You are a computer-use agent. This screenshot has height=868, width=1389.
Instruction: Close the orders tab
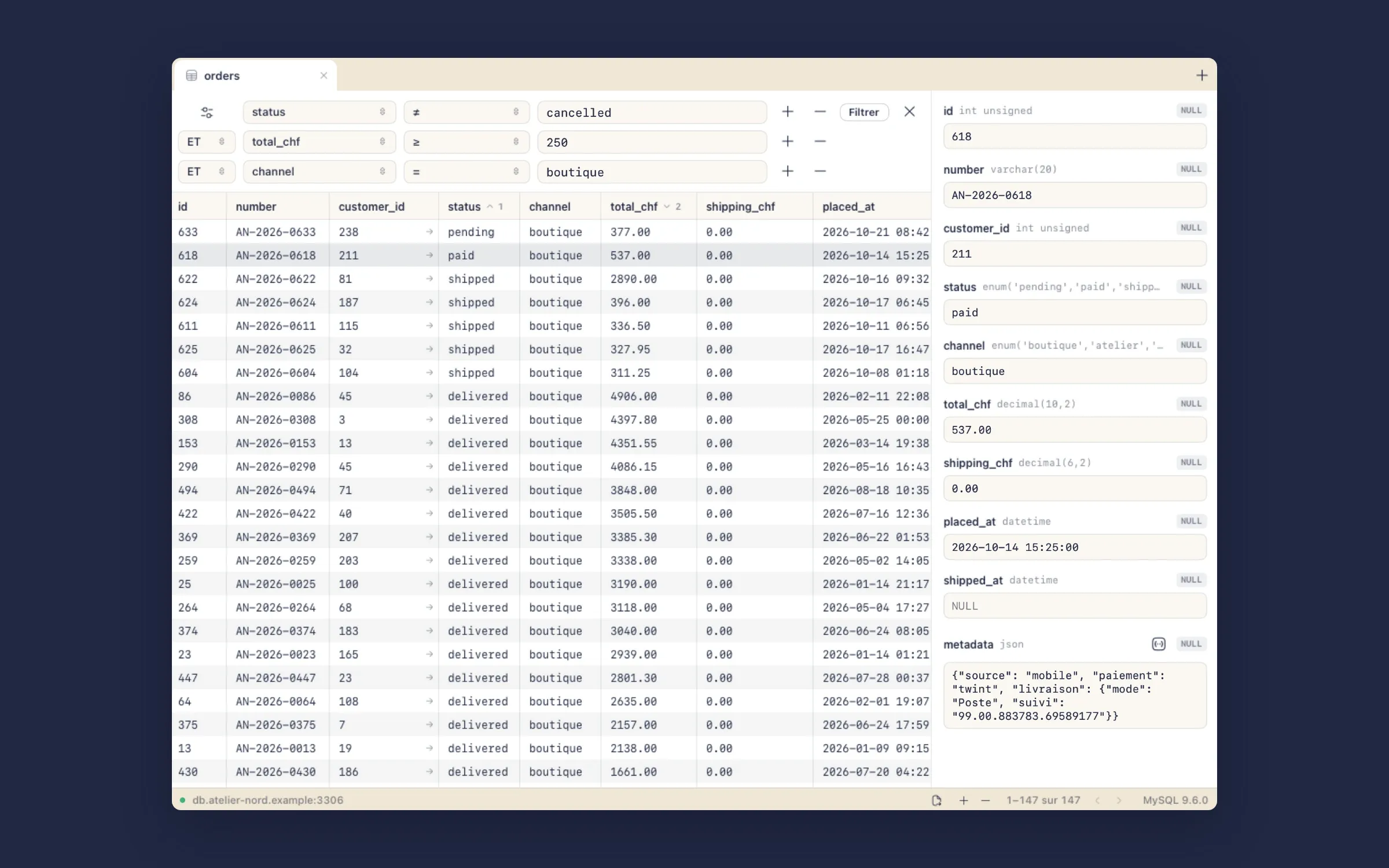[324, 75]
